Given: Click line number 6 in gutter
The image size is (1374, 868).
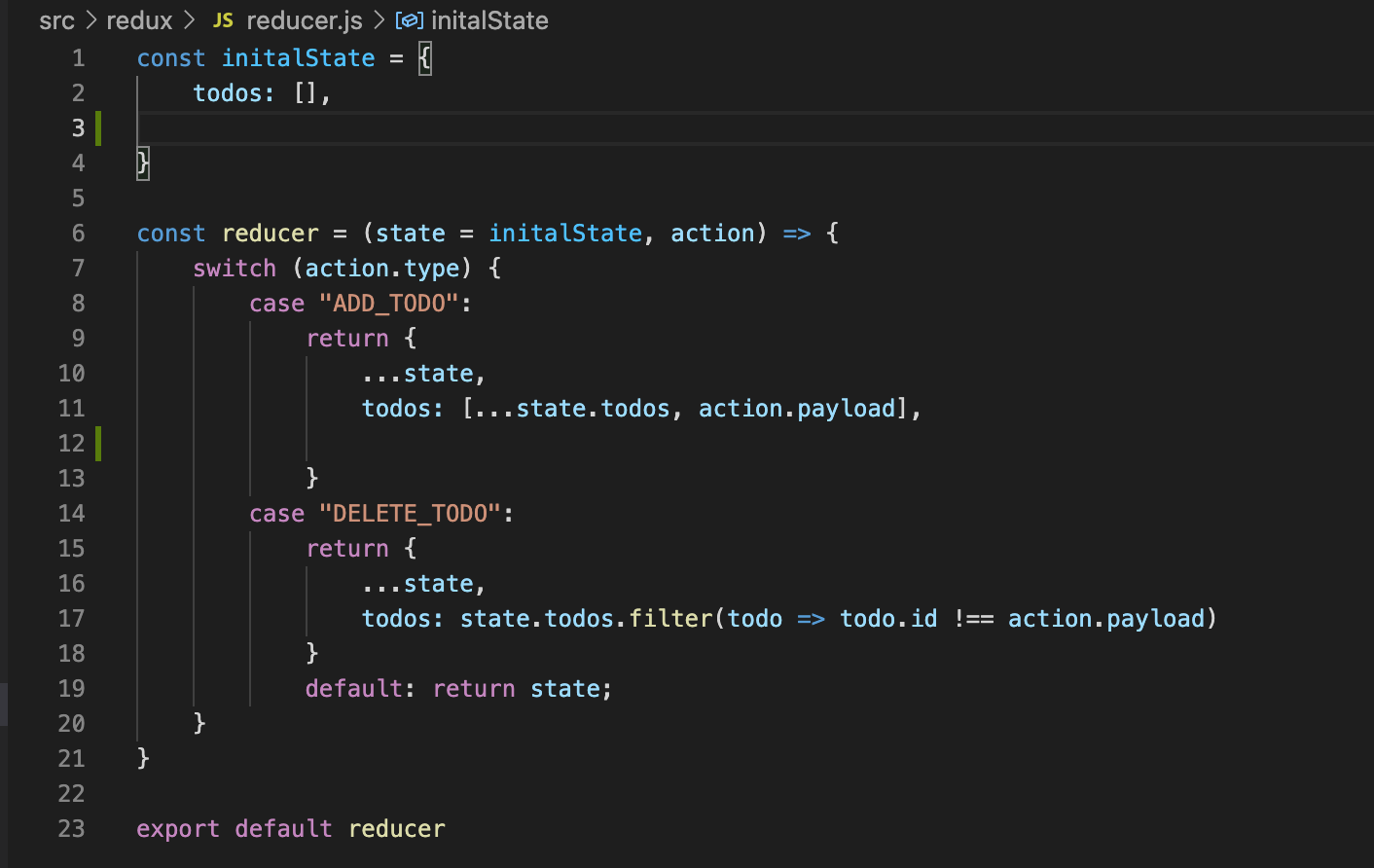Looking at the screenshot, I should [x=78, y=234].
